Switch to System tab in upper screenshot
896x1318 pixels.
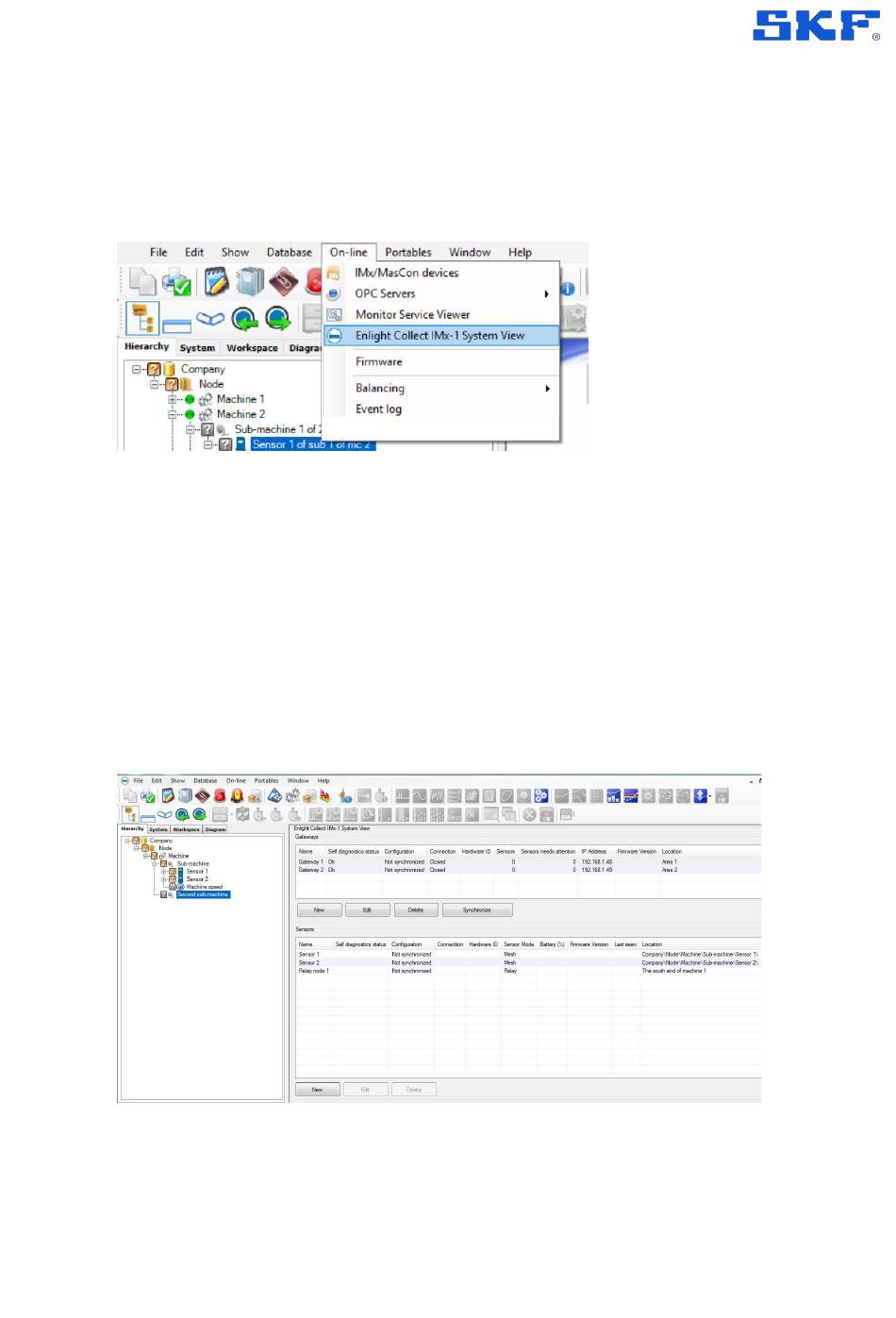pyautogui.click(x=197, y=348)
